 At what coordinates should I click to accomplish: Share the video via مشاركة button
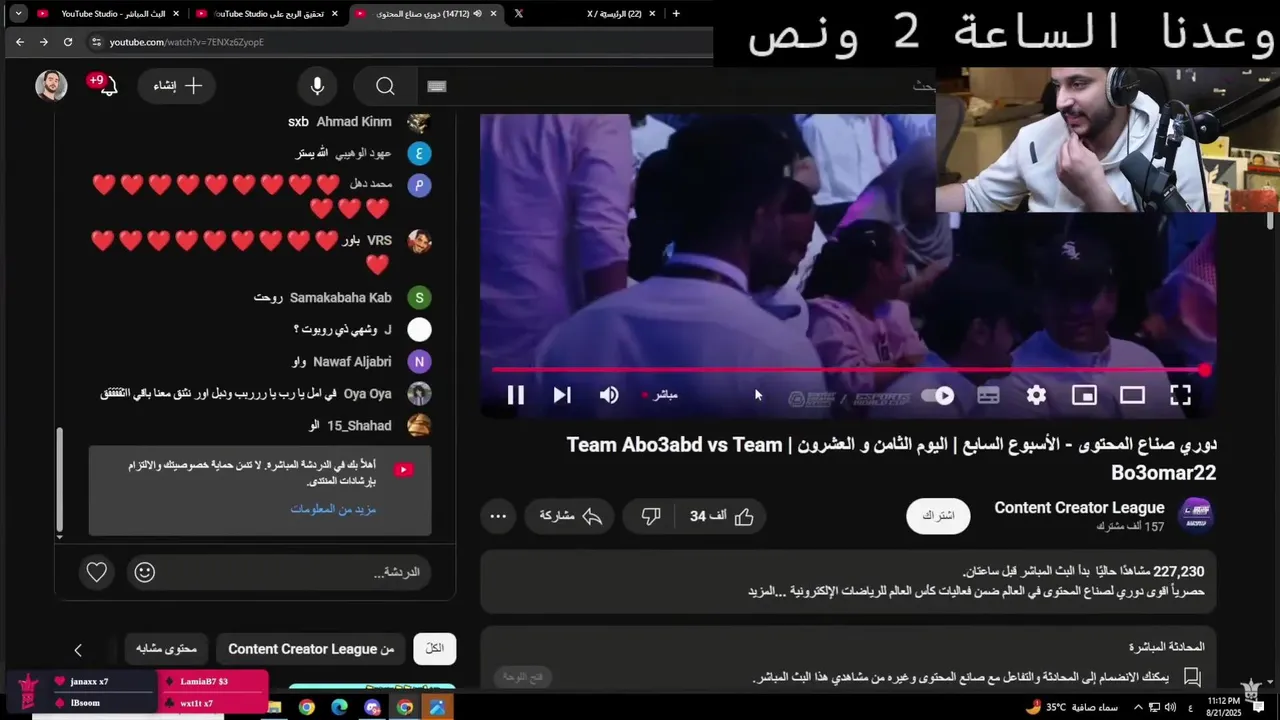(570, 516)
